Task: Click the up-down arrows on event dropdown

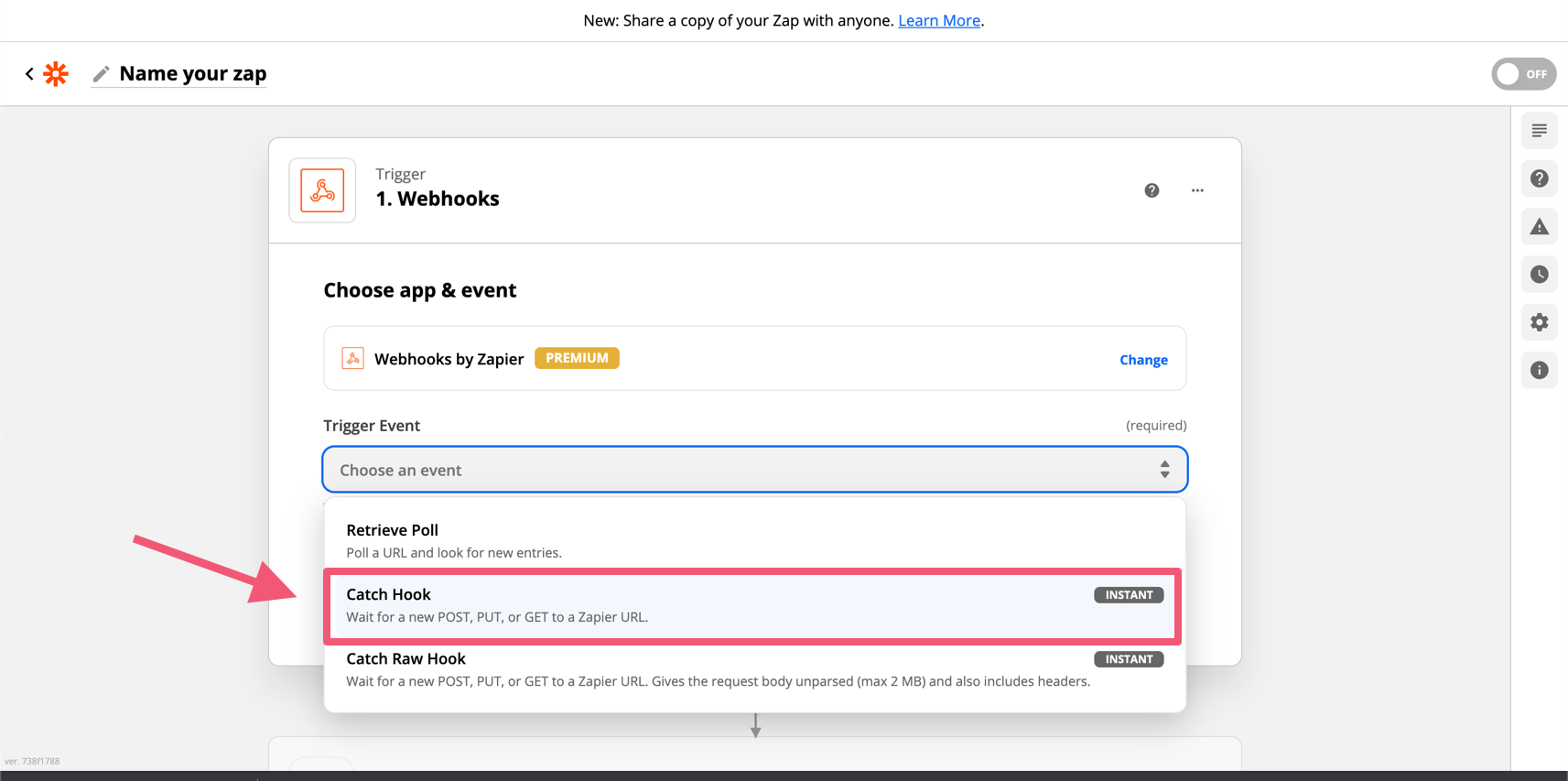Action: (1164, 470)
